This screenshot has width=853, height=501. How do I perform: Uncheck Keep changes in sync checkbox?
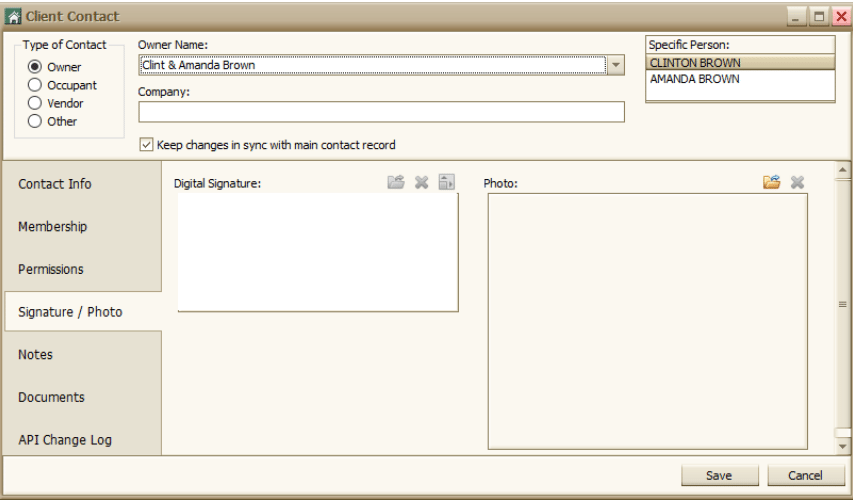pos(146,145)
